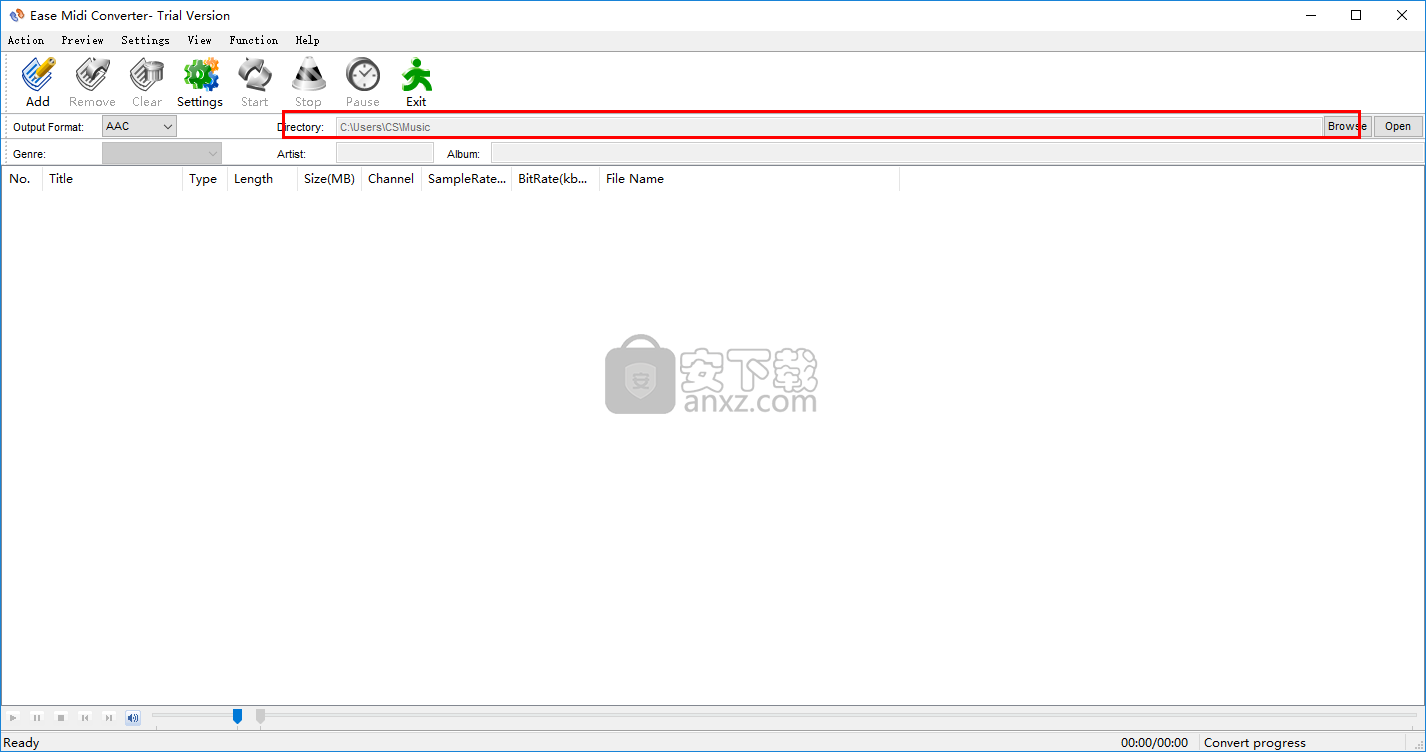Minimize the Ease Midi Converter window
The width and height of the screenshot is (1426, 752).
coord(1310,15)
